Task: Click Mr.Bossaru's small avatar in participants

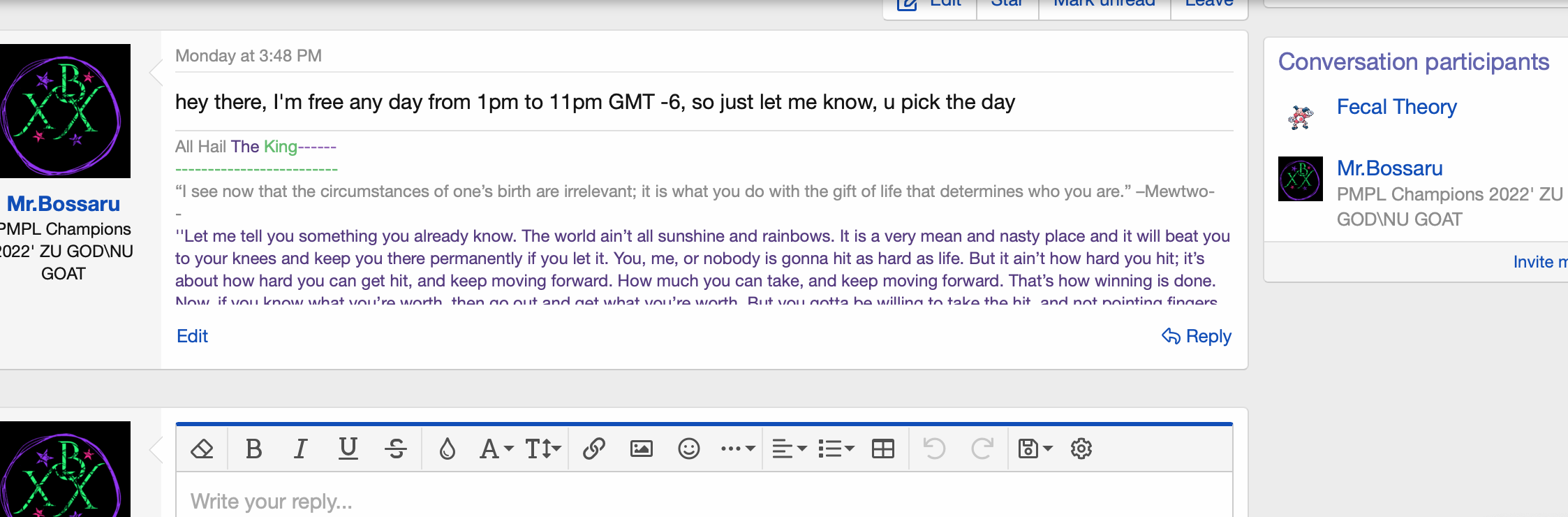Action: point(1301,179)
